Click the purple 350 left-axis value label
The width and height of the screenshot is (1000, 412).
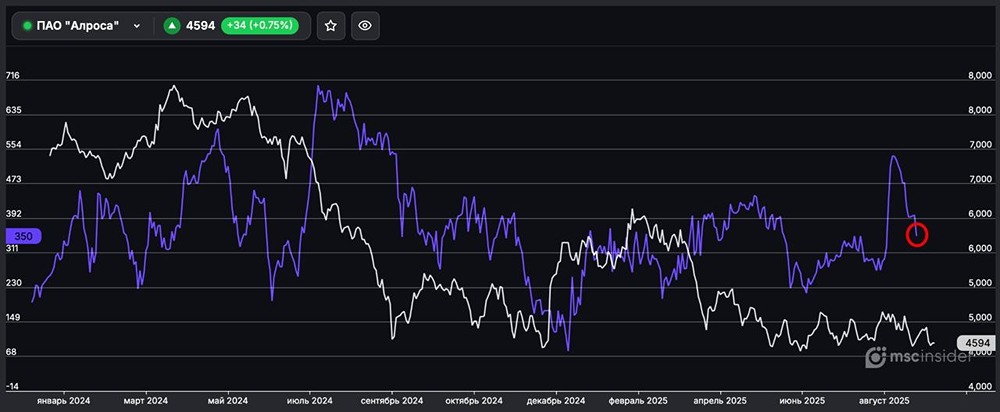(24, 235)
